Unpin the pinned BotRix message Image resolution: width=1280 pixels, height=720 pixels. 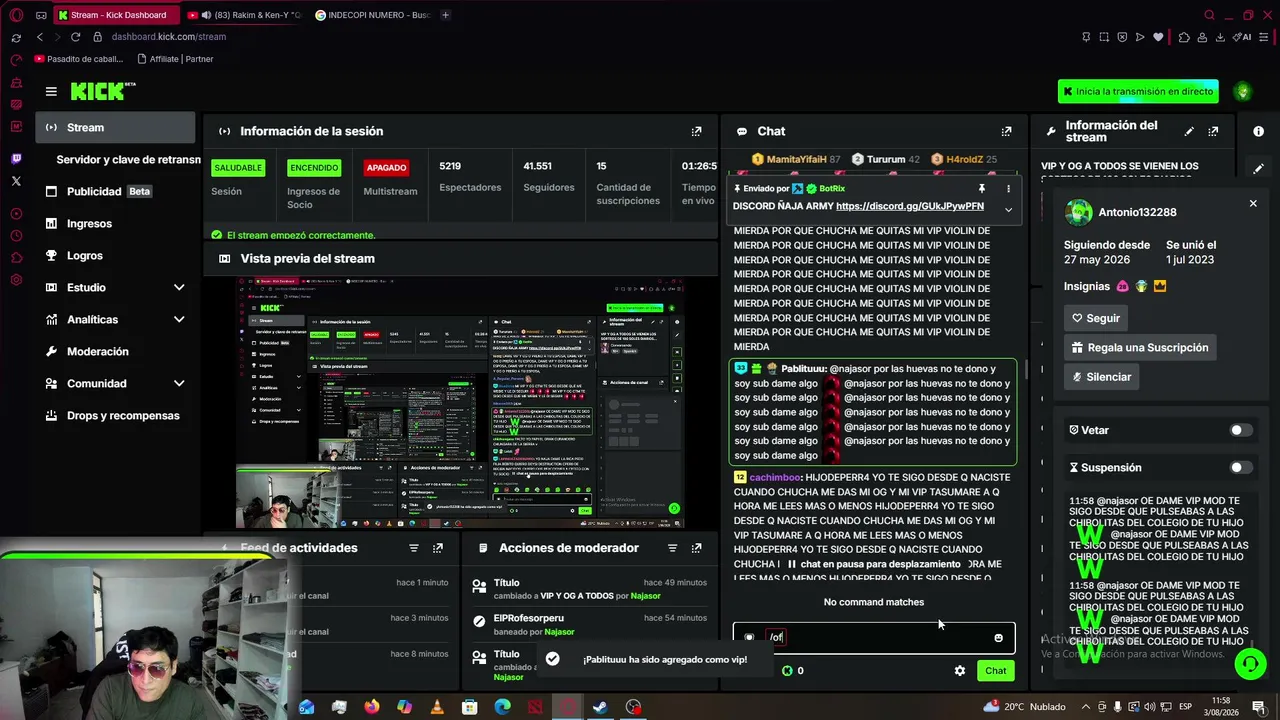982,188
